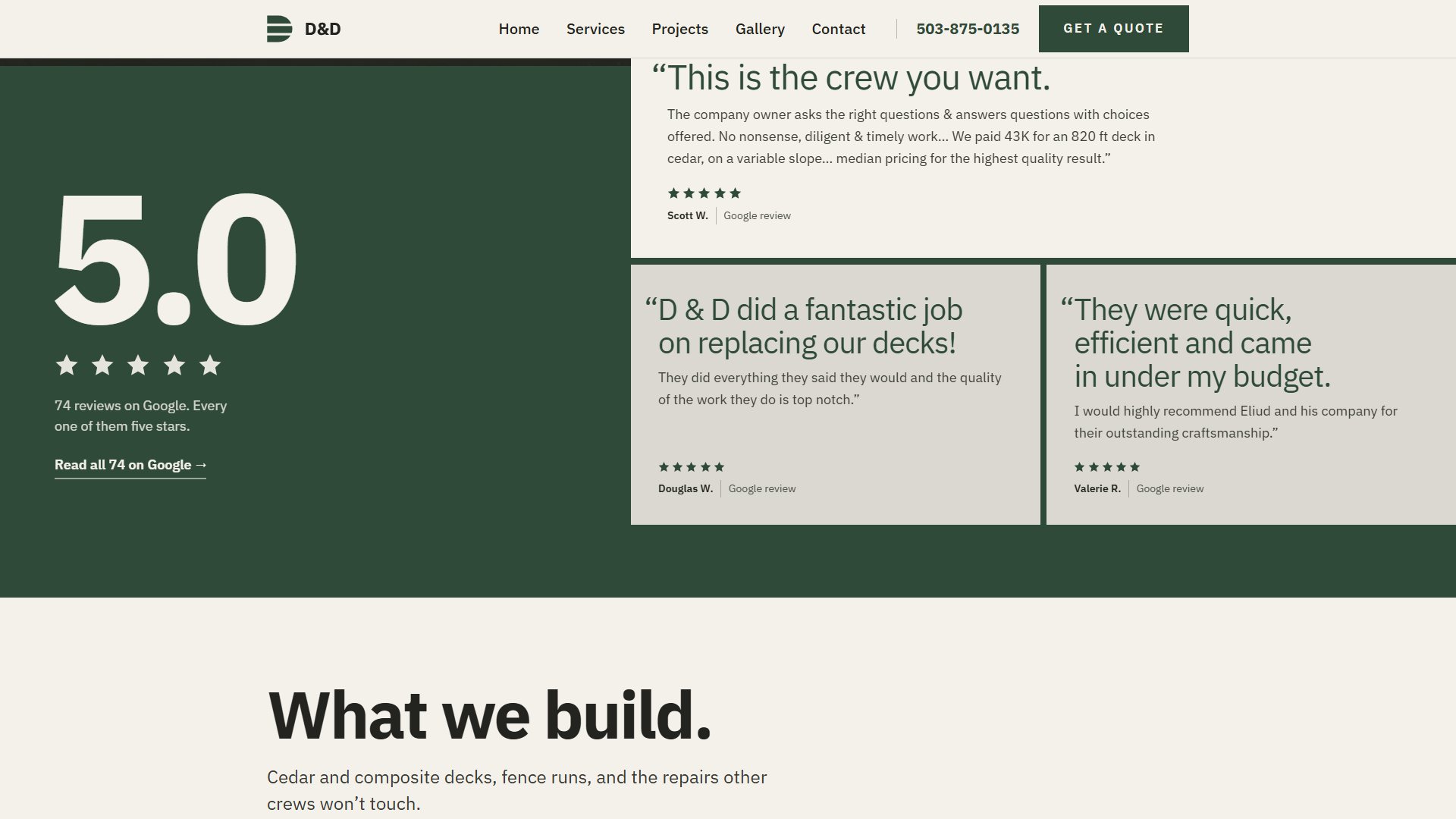Click star rating in Douglas W. review
This screenshot has height=819, width=1456.
(691, 467)
